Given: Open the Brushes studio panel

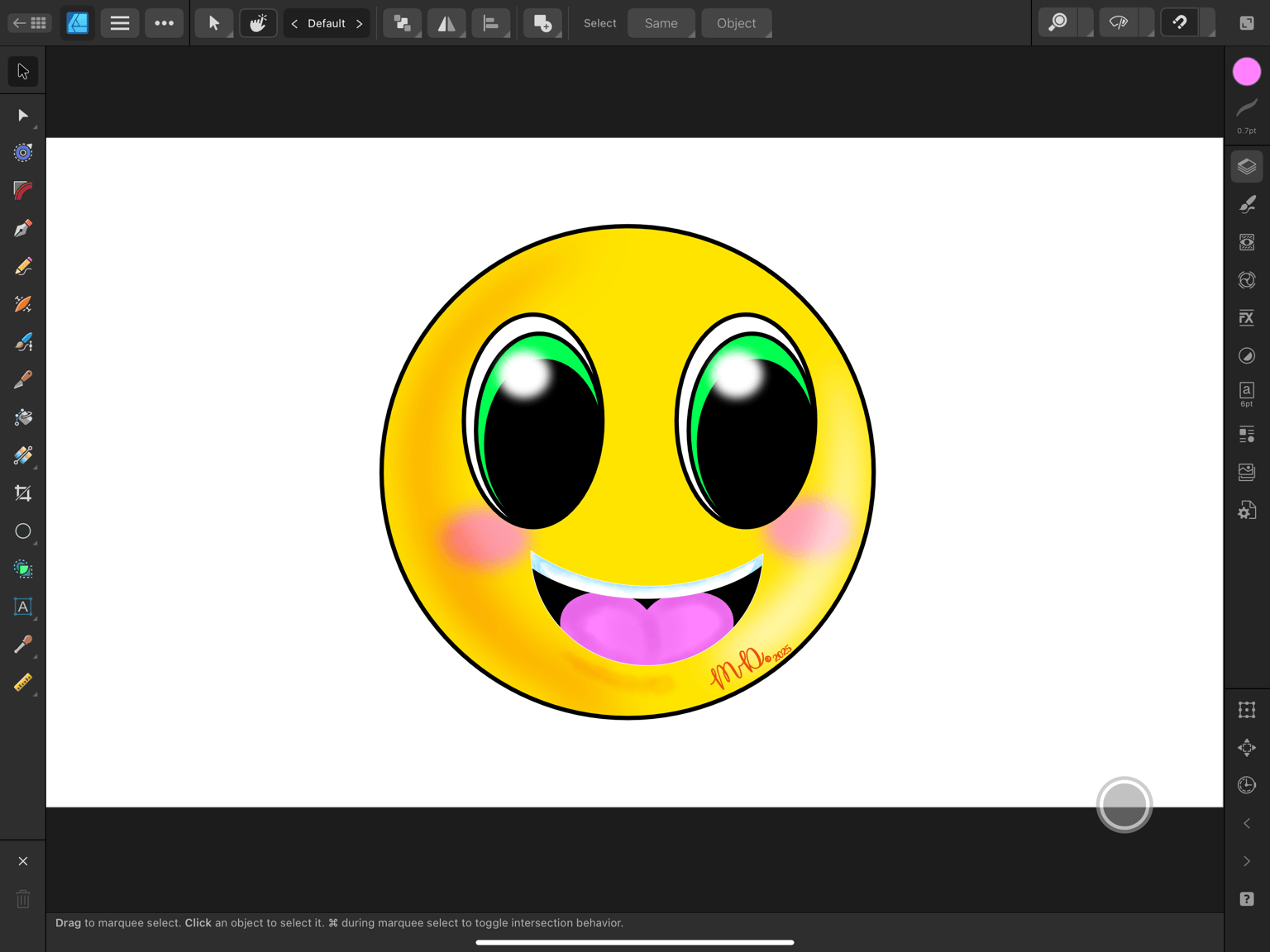Looking at the screenshot, I should tap(1247, 204).
